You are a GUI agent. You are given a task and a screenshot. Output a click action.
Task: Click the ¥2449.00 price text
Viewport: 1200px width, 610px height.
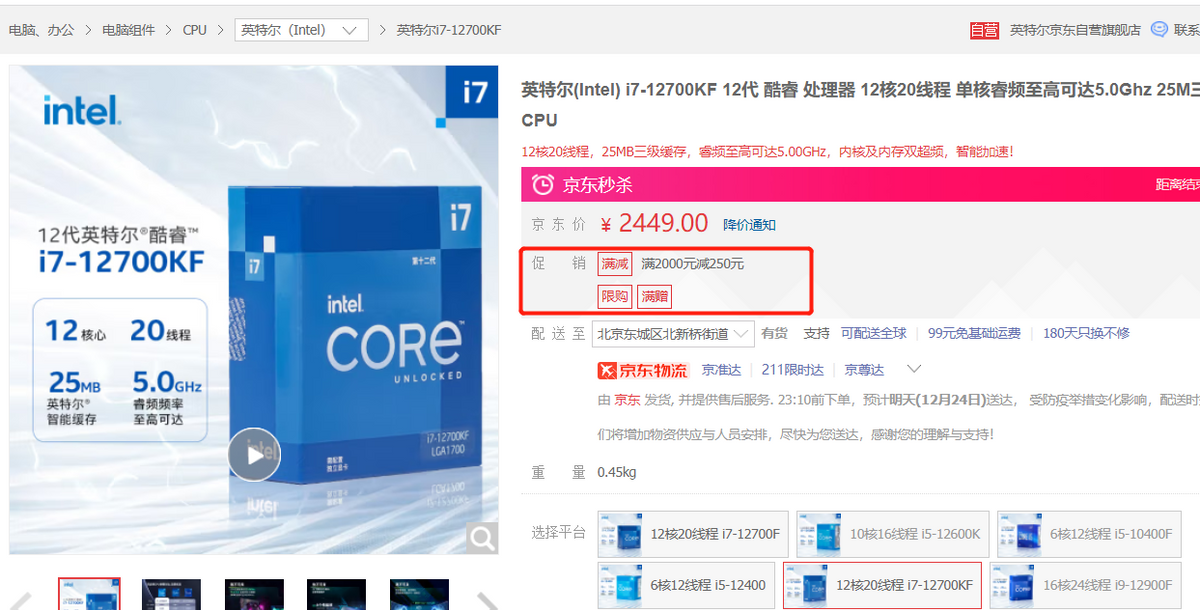654,223
